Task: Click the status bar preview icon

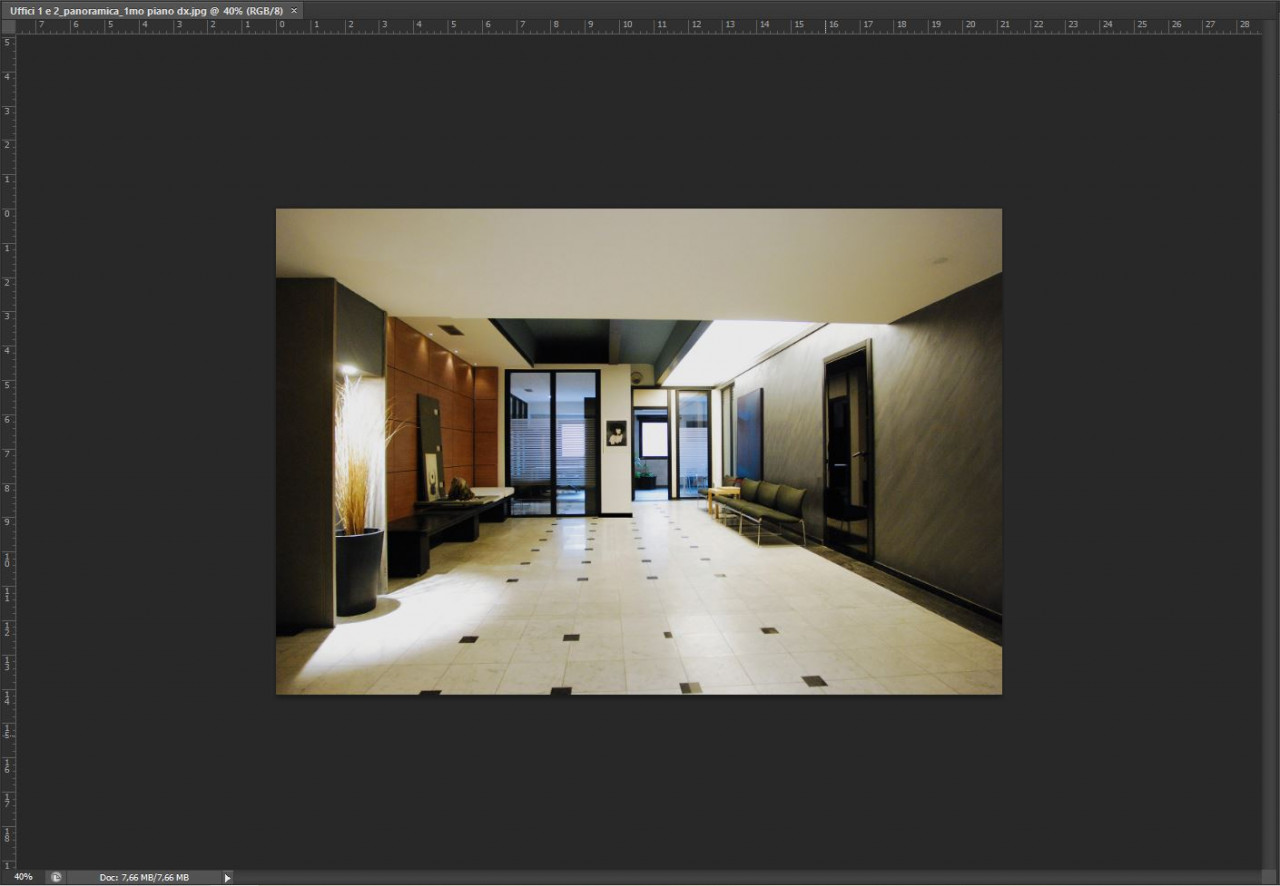Action: 56,877
